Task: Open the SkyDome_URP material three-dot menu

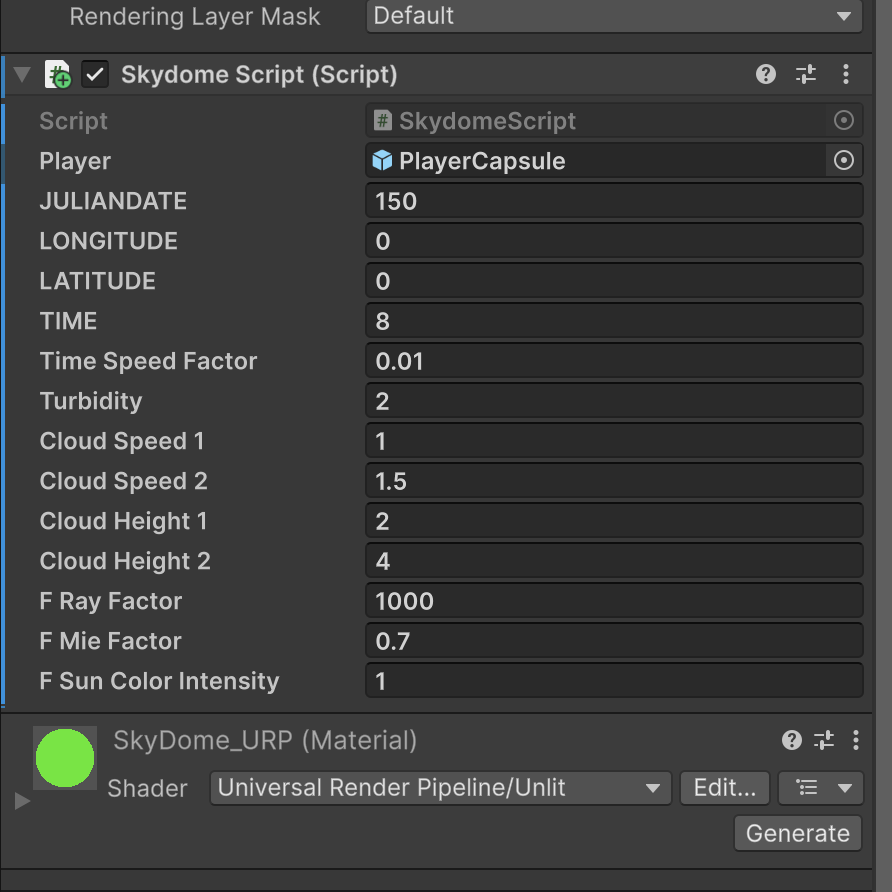Action: (x=855, y=740)
